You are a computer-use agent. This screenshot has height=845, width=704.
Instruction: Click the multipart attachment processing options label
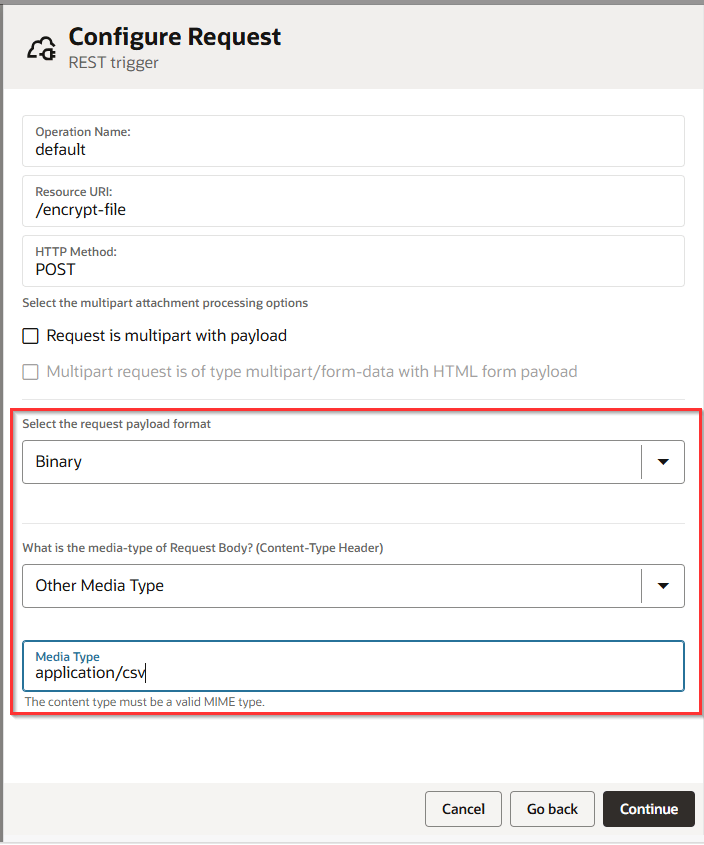pyautogui.click(x=165, y=302)
